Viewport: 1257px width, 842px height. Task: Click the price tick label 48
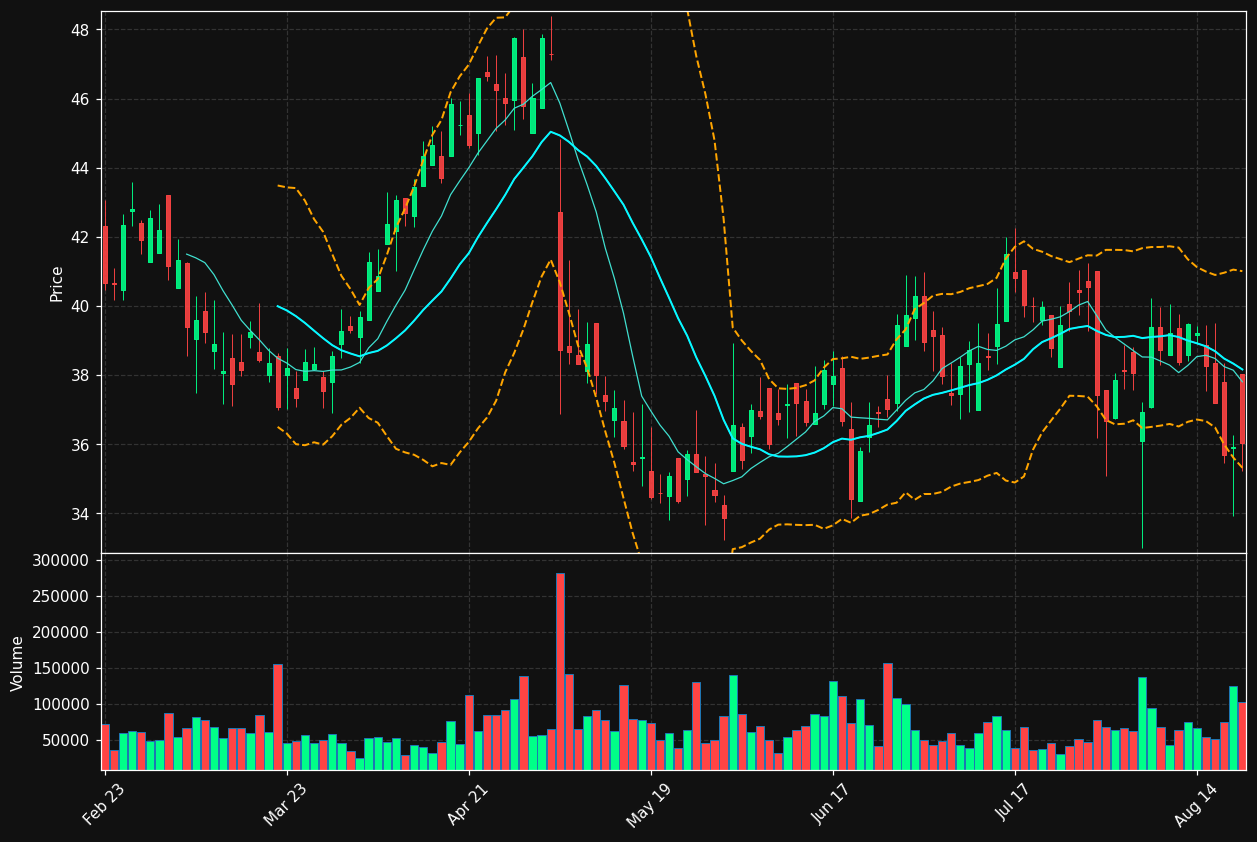80,30
